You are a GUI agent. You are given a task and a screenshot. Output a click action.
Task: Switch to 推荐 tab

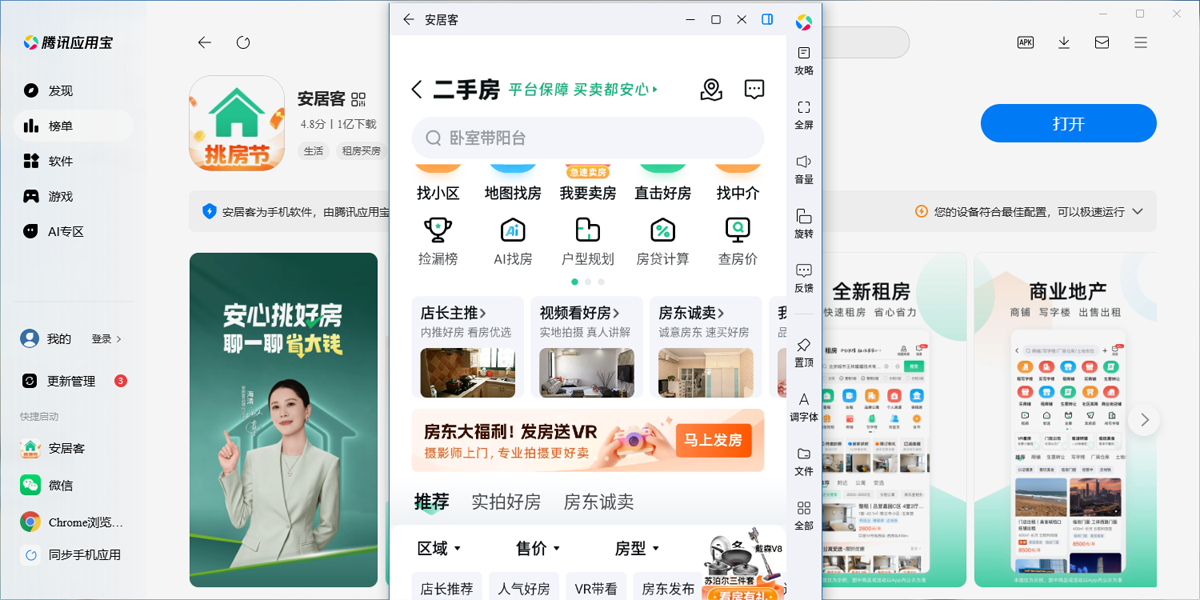click(x=432, y=502)
